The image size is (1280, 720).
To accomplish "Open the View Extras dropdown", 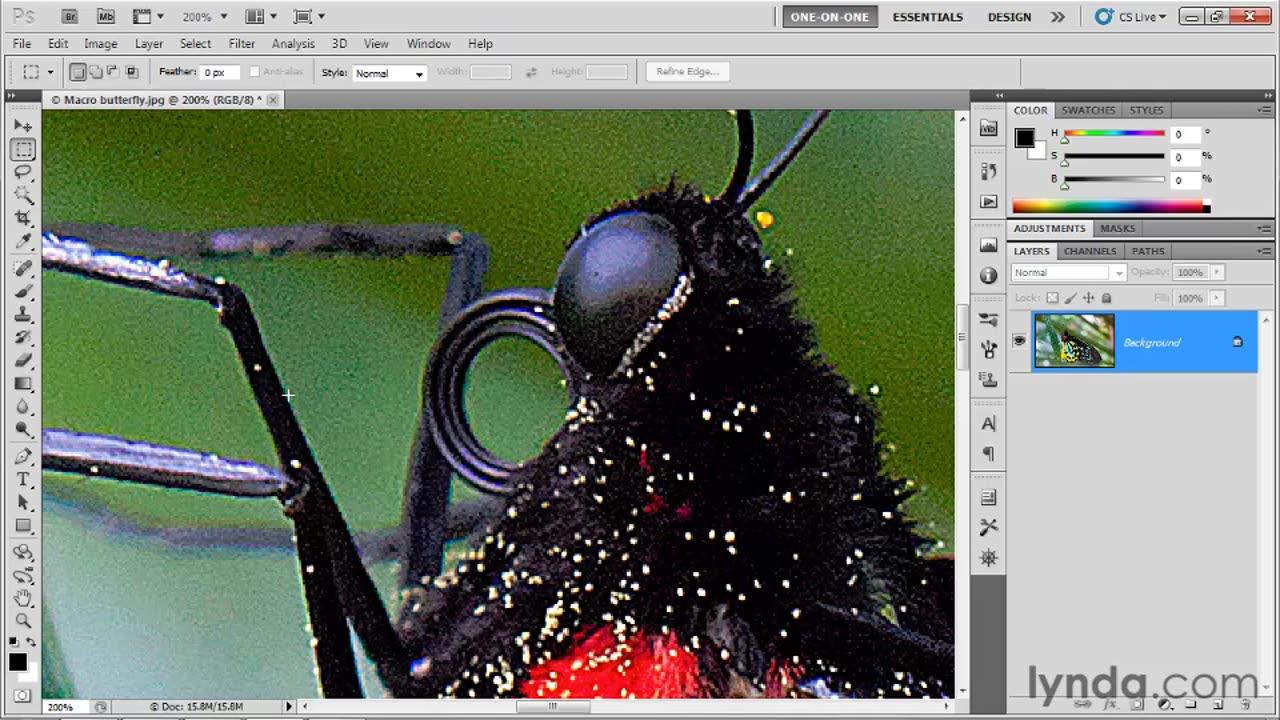I will pyautogui.click(x=148, y=16).
